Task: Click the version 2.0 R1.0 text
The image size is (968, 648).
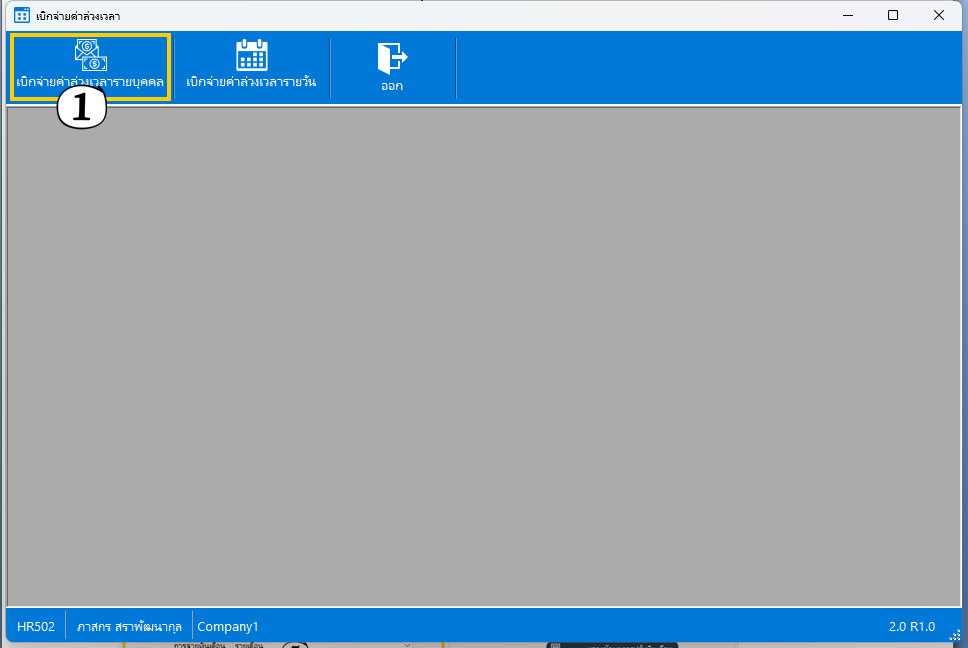Action: pyautogui.click(x=911, y=627)
